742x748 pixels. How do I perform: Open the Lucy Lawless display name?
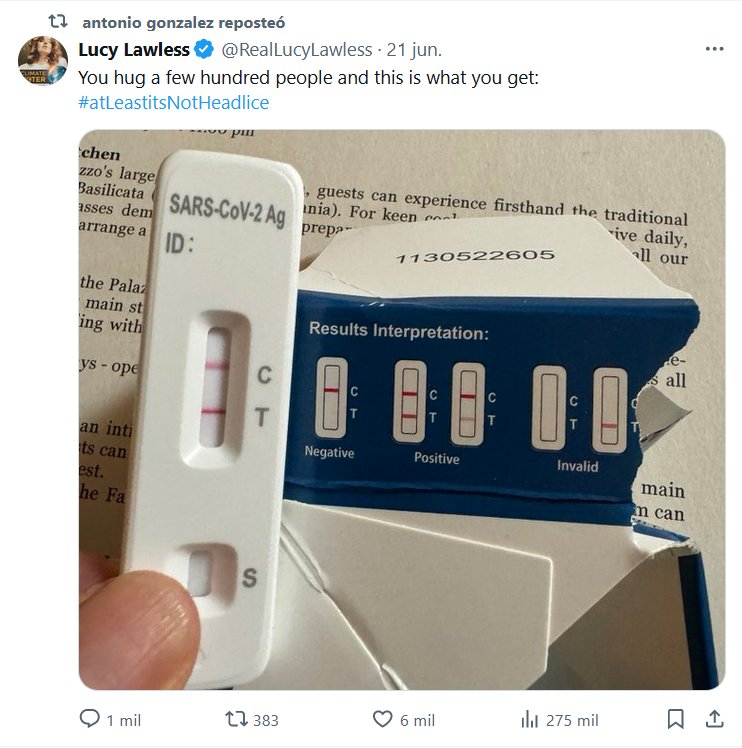134,50
